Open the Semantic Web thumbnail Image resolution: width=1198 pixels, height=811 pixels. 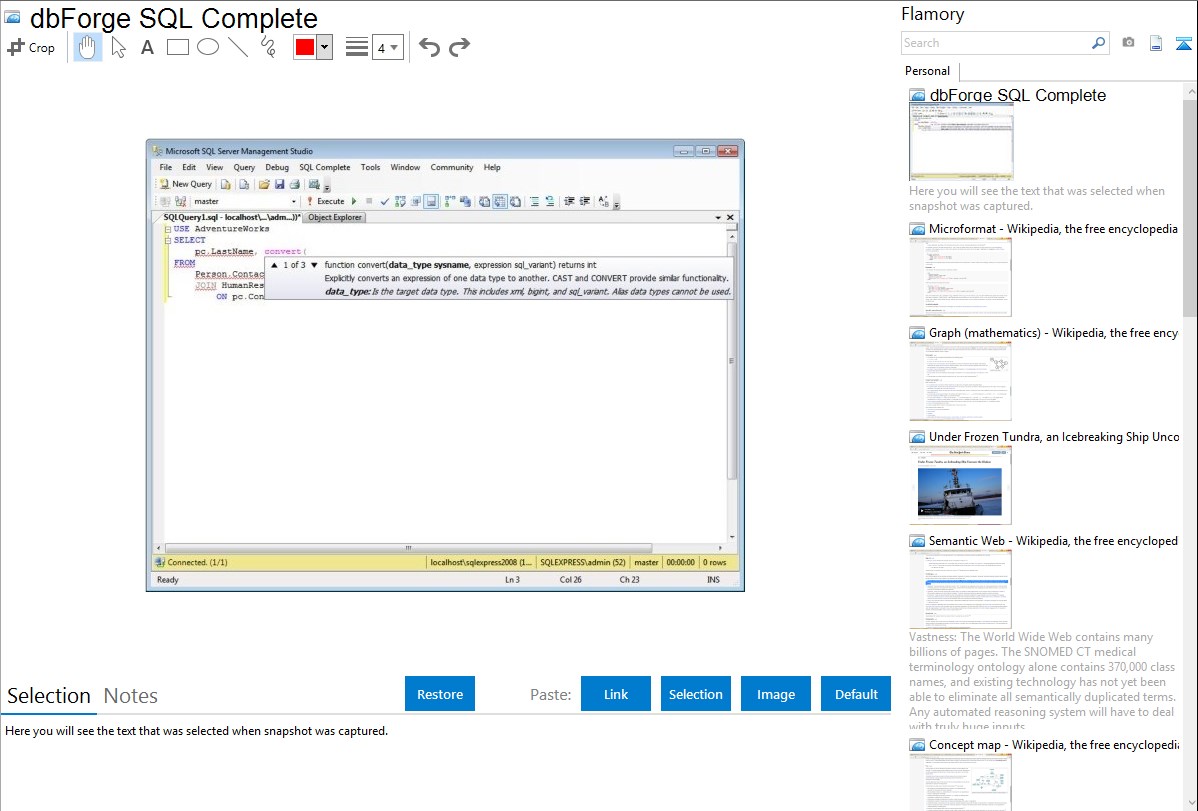(960, 589)
